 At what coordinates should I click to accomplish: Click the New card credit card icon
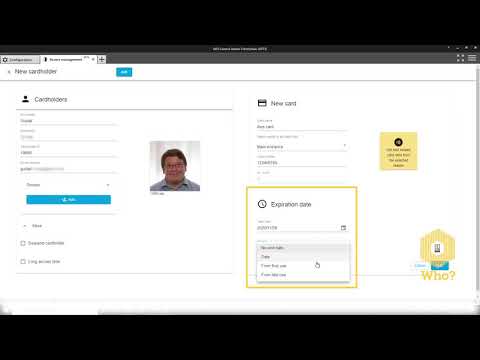click(x=262, y=103)
